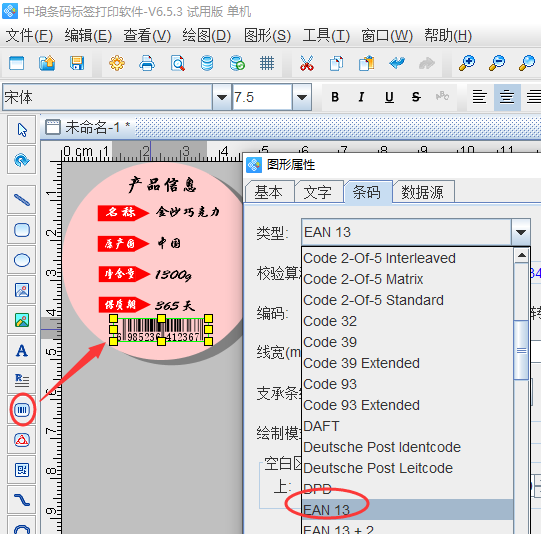Collapse the barcode type dropdown arrow
The width and height of the screenshot is (541, 534).
pyautogui.click(x=520, y=232)
